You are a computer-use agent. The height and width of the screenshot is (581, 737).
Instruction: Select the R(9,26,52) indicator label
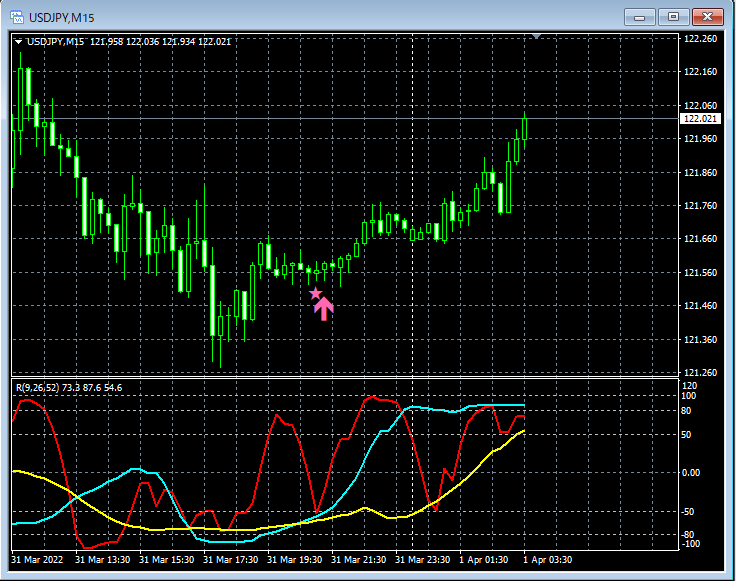click(38, 388)
